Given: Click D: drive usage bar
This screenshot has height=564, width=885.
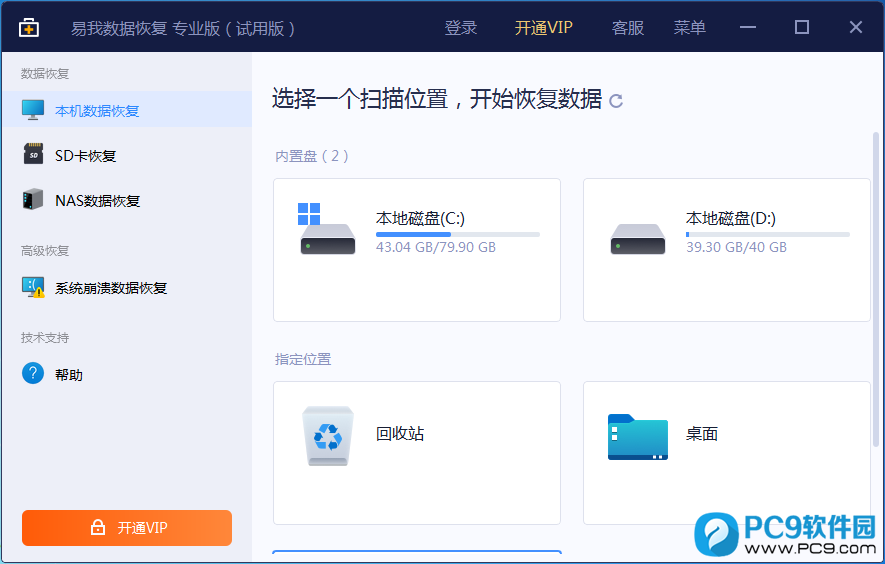Looking at the screenshot, I should tap(768, 234).
